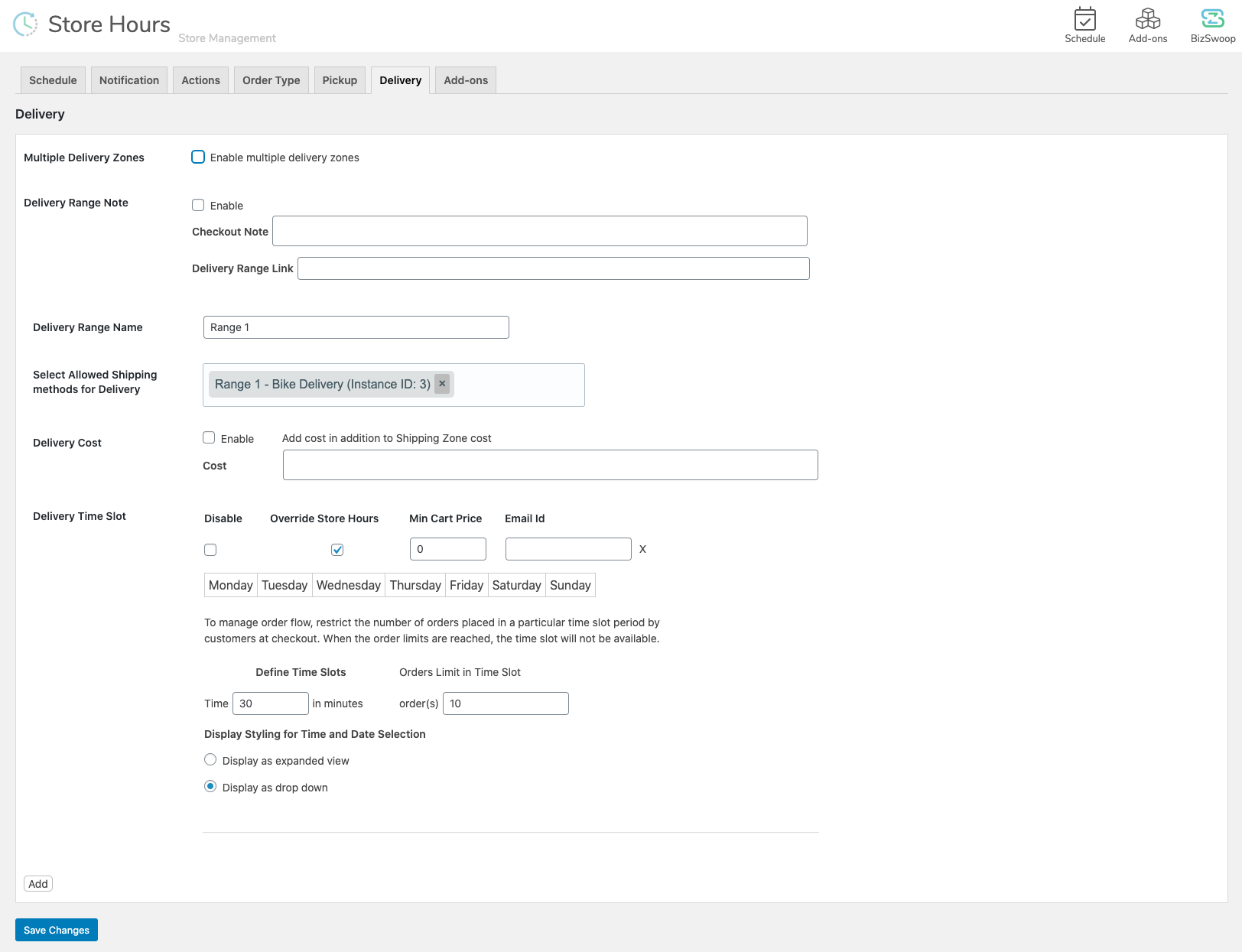
Task: Click the Store Hours clock logo
Action: tap(25, 24)
